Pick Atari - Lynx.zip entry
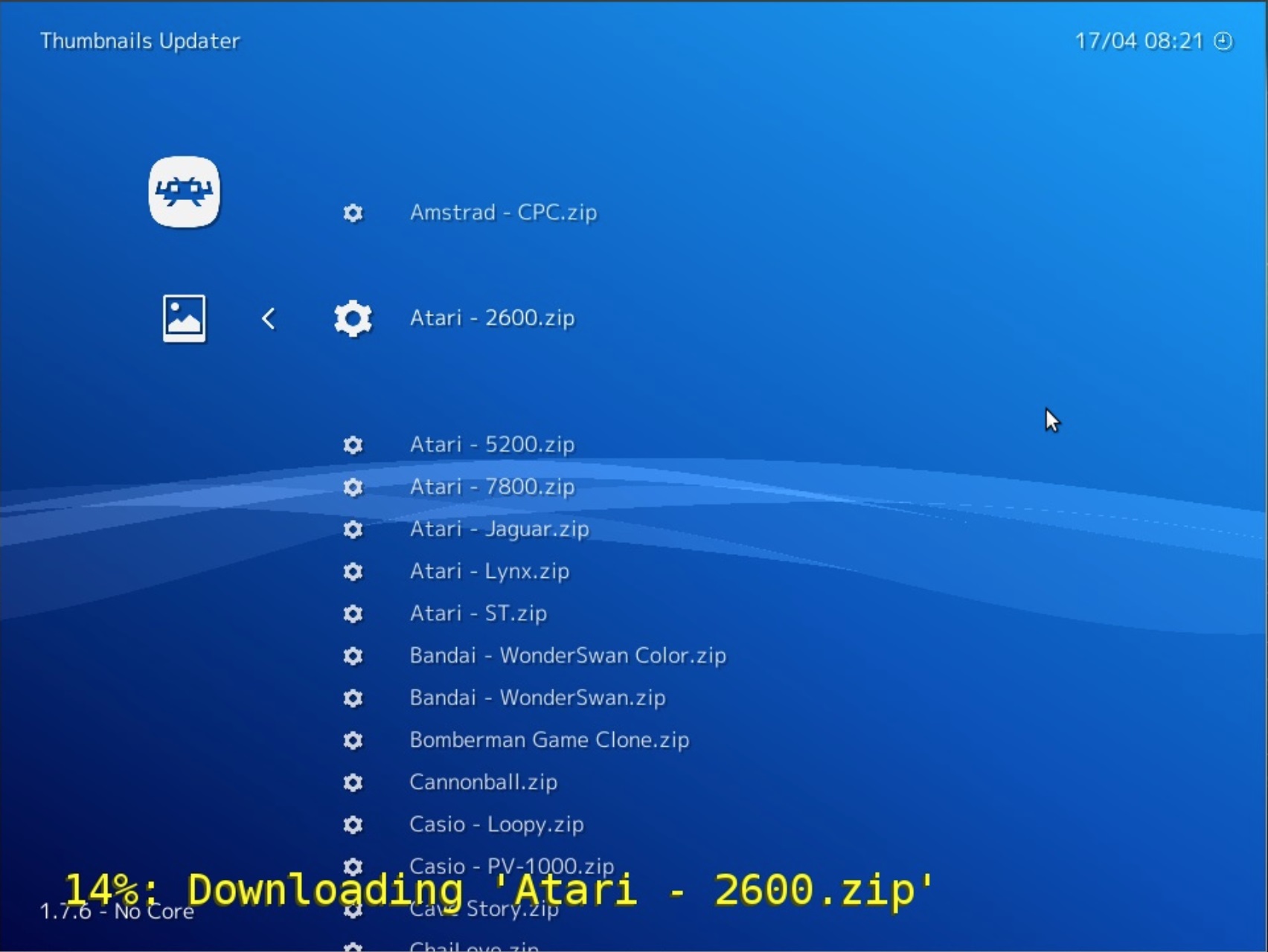This screenshot has height=952, width=1268. pyautogui.click(x=489, y=571)
